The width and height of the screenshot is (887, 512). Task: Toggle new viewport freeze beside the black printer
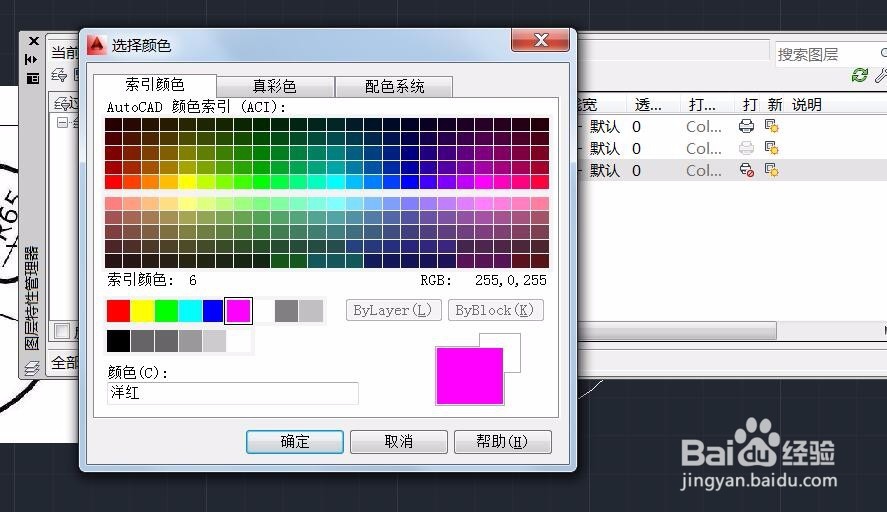pyautogui.click(x=772, y=126)
